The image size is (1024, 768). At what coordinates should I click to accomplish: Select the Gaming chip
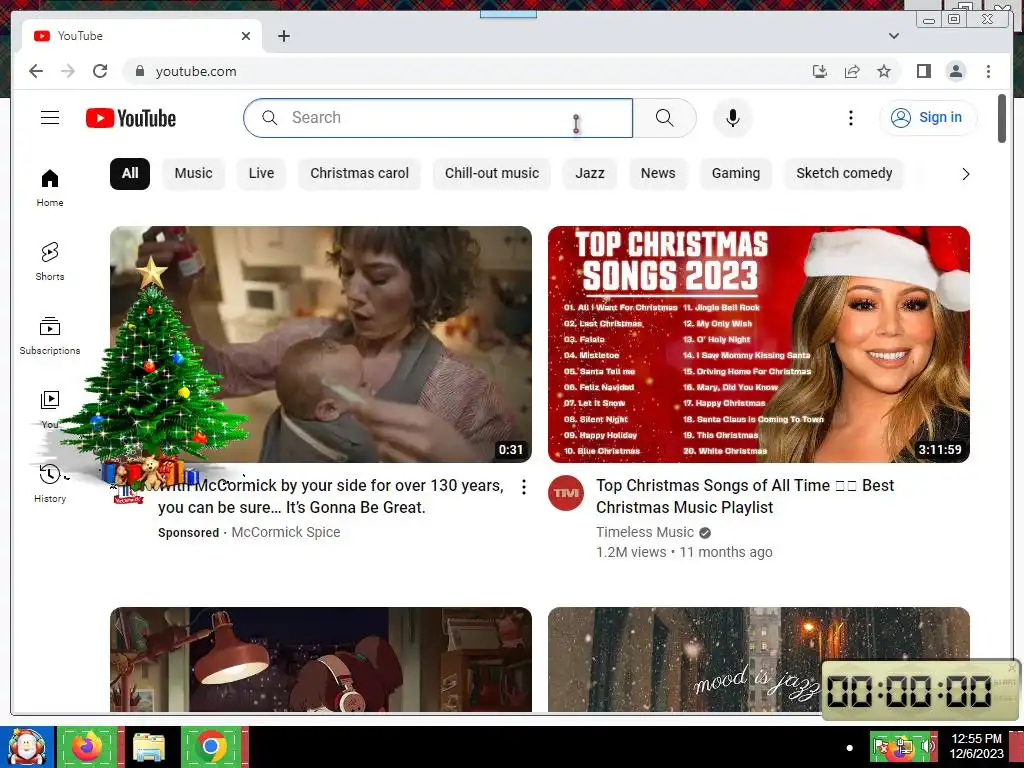click(736, 174)
